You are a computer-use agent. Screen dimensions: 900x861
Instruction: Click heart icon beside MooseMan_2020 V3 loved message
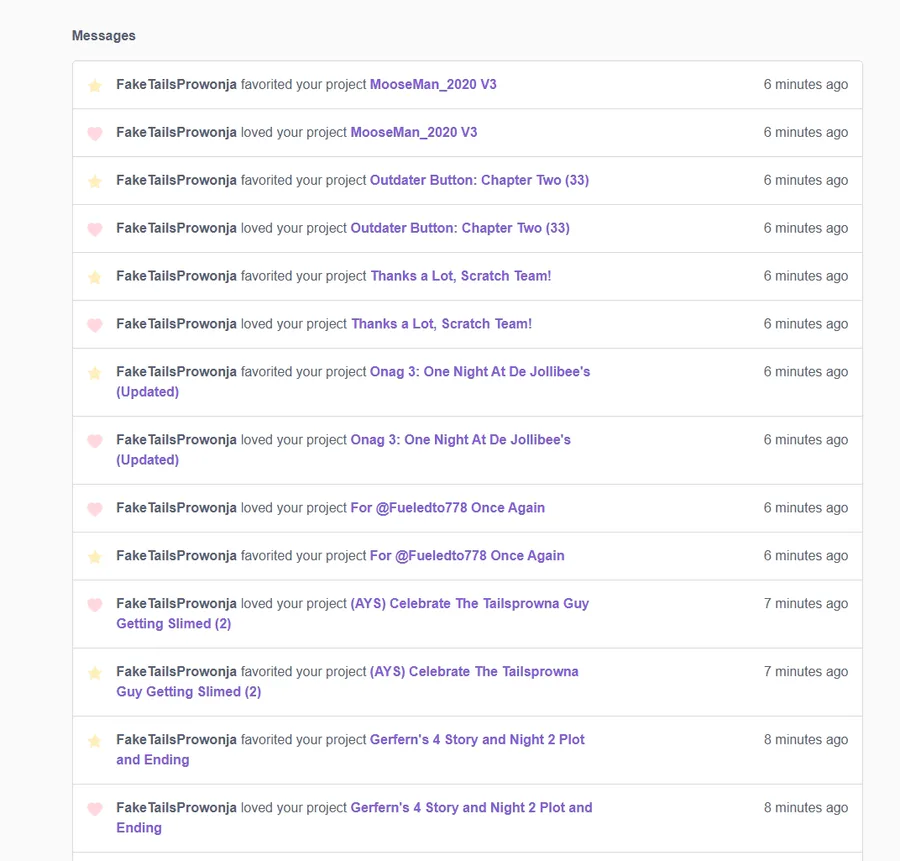[95, 134]
